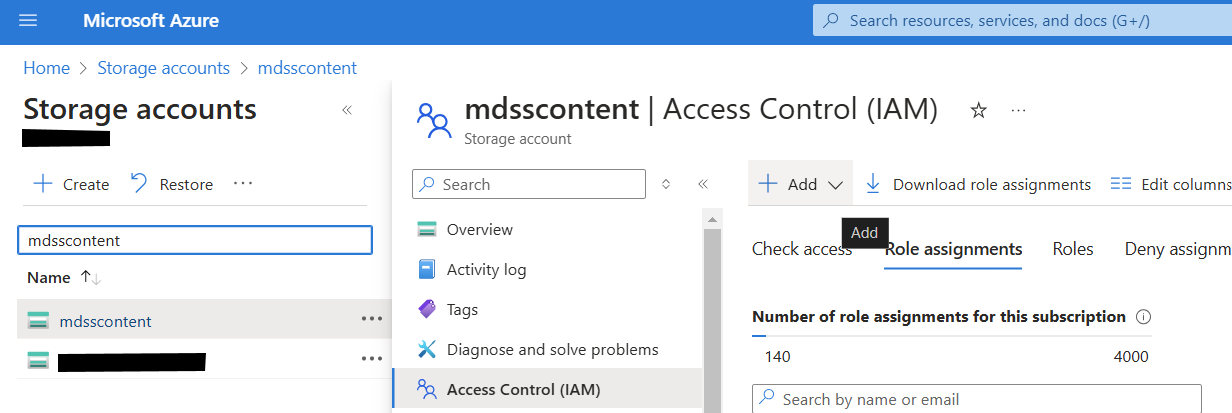1232x413 pixels.
Task: Click the redacted storage account icon
Action: click(38, 361)
